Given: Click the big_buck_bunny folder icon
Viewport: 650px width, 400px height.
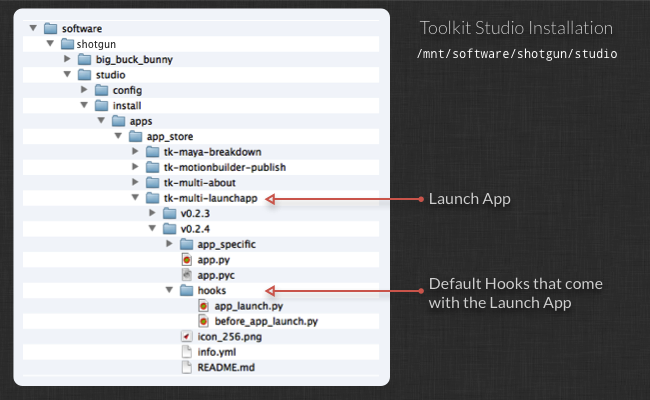Looking at the screenshot, I should [85, 59].
